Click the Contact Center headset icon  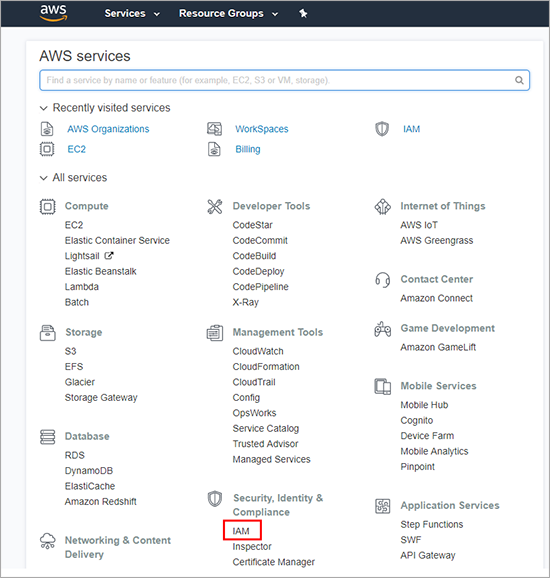click(383, 280)
